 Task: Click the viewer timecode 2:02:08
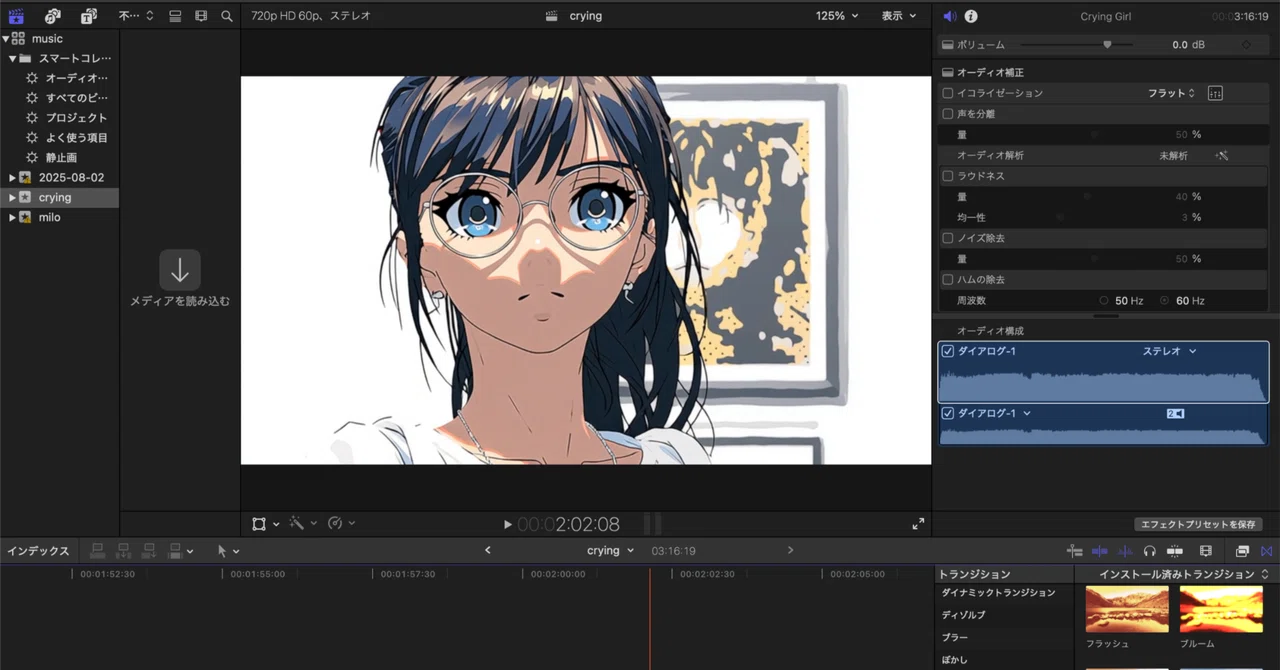pyautogui.click(x=568, y=524)
